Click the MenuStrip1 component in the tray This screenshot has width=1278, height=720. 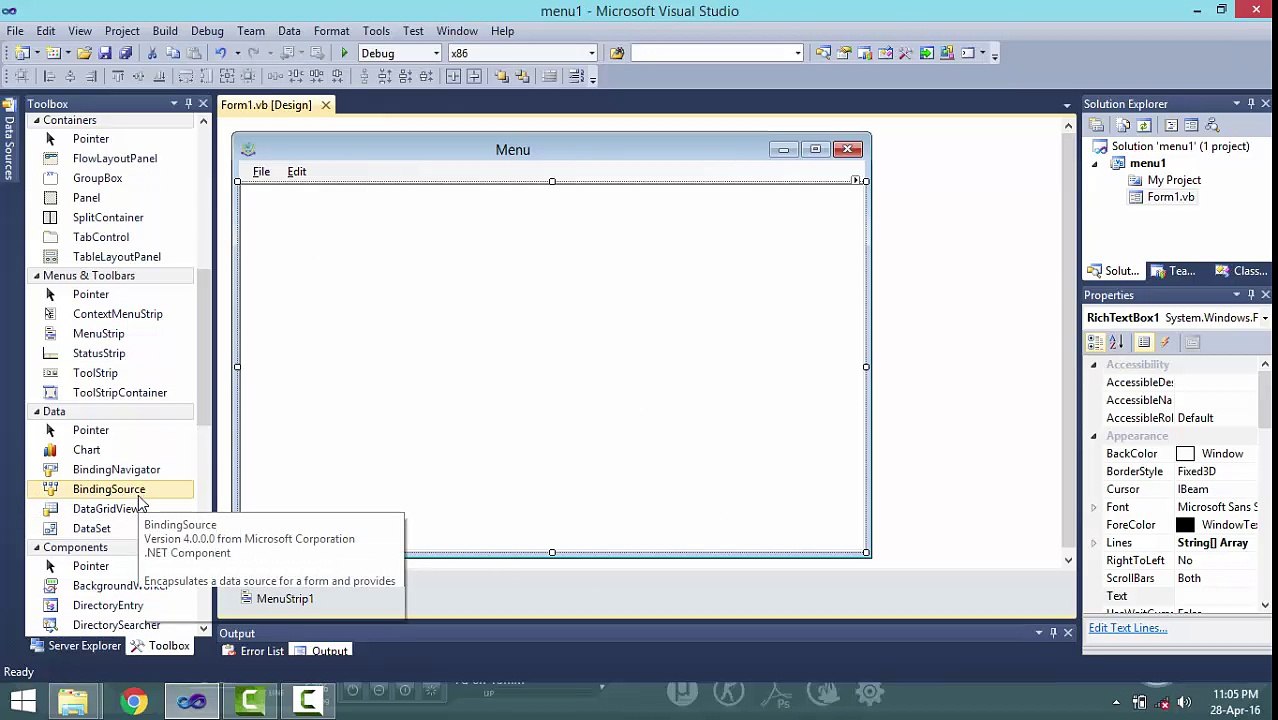point(277,598)
